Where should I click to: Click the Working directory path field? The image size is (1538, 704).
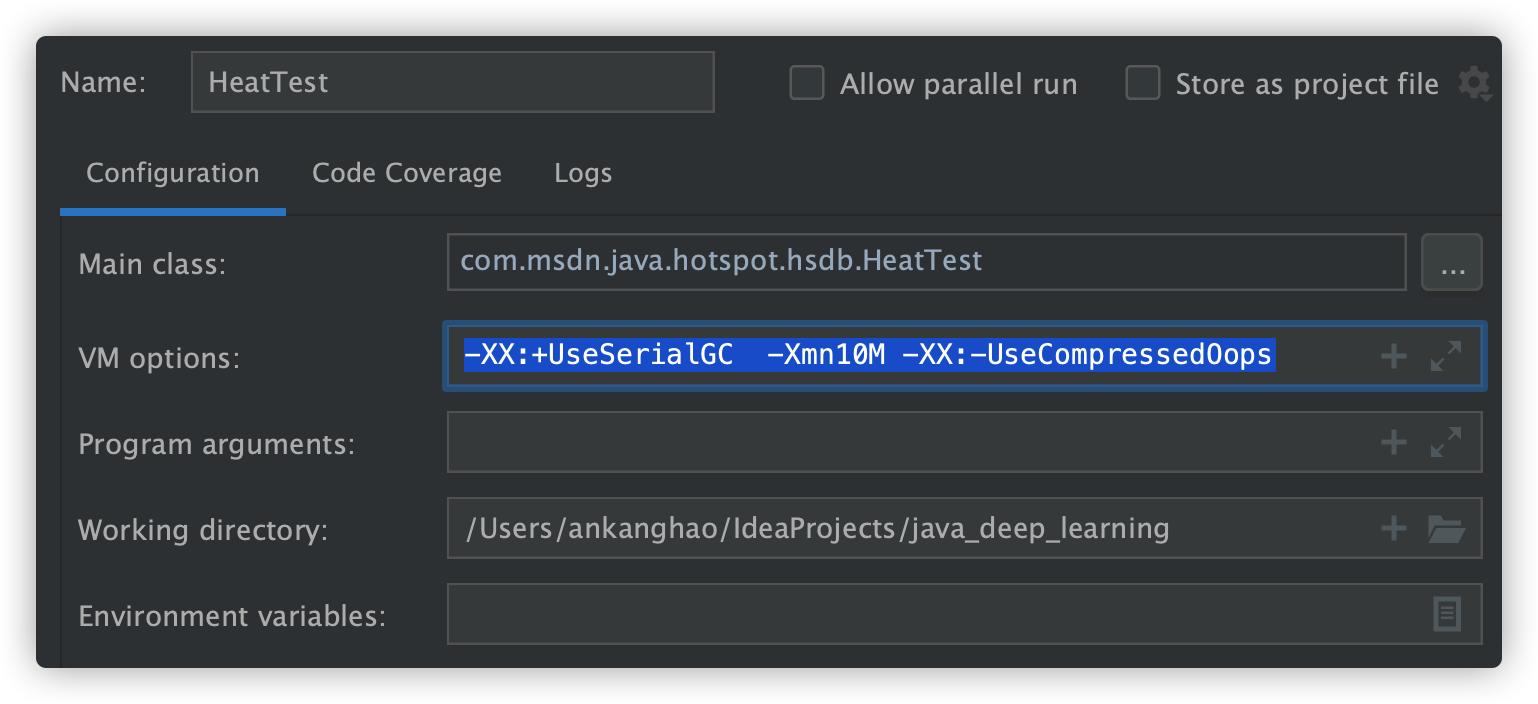[900, 528]
